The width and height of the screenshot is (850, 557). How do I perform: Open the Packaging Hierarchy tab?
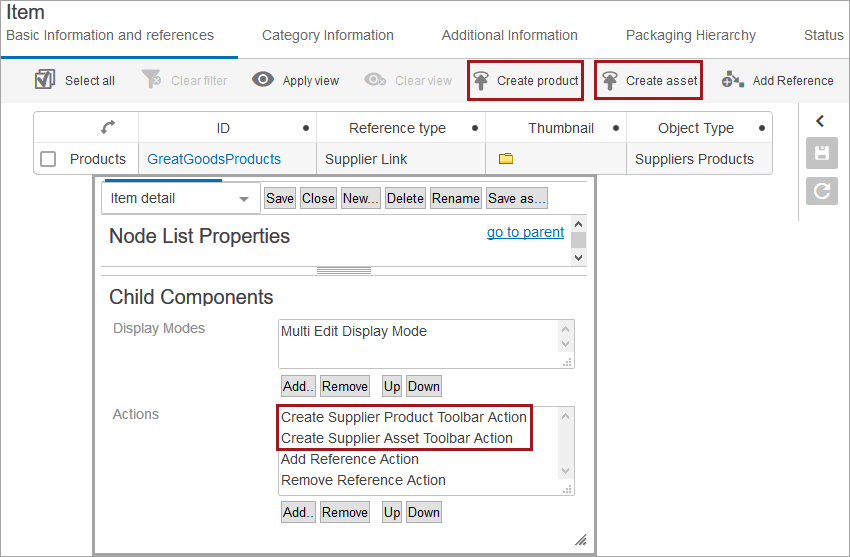pyautogui.click(x=691, y=35)
